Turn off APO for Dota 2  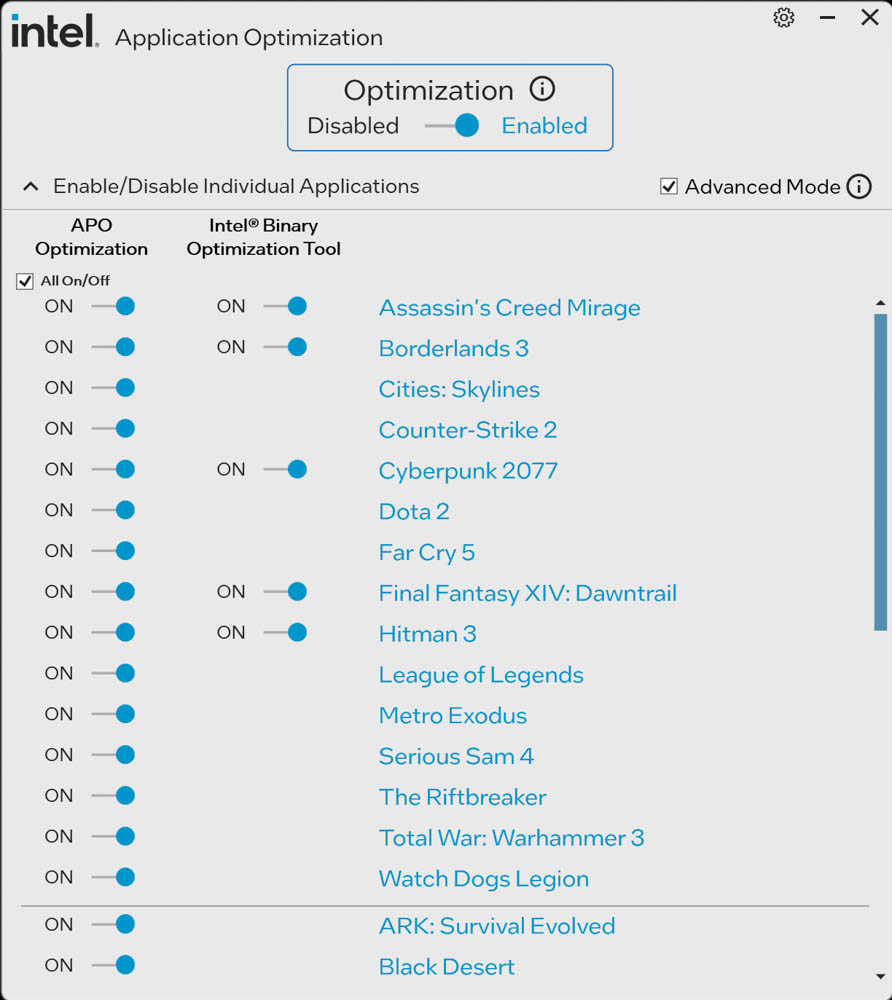(x=114, y=511)
